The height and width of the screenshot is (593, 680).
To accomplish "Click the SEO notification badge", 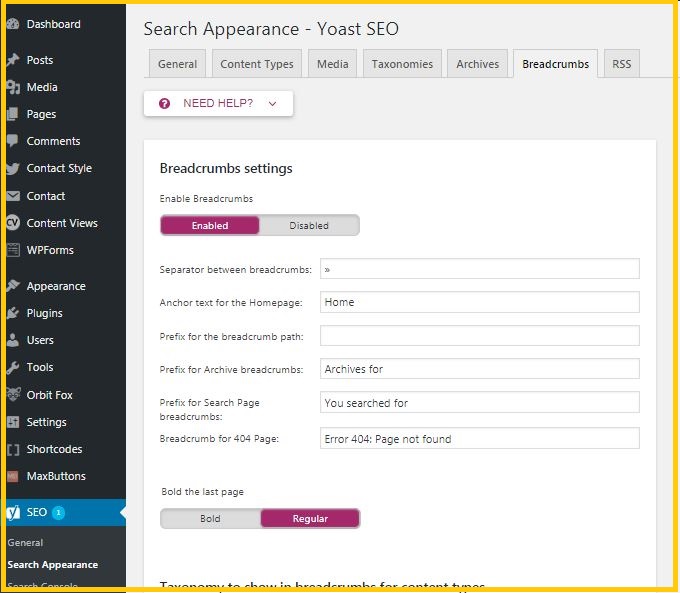I will tap(58, 513).
